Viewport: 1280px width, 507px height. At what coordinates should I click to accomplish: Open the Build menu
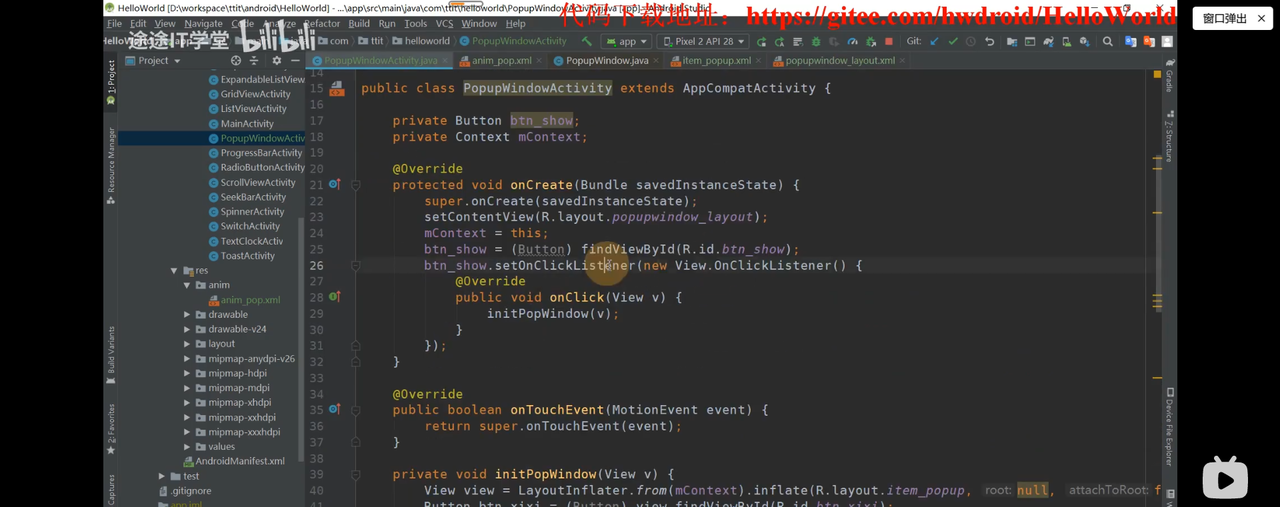point(359,24)
